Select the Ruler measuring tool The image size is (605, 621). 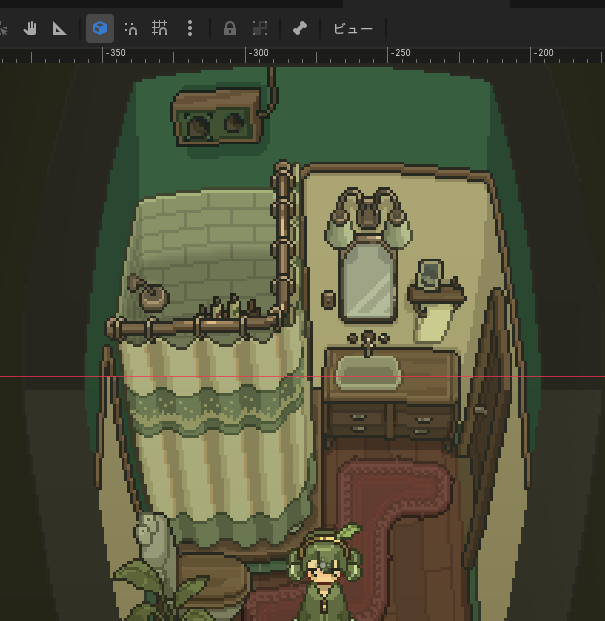click(x=59, y=29)
